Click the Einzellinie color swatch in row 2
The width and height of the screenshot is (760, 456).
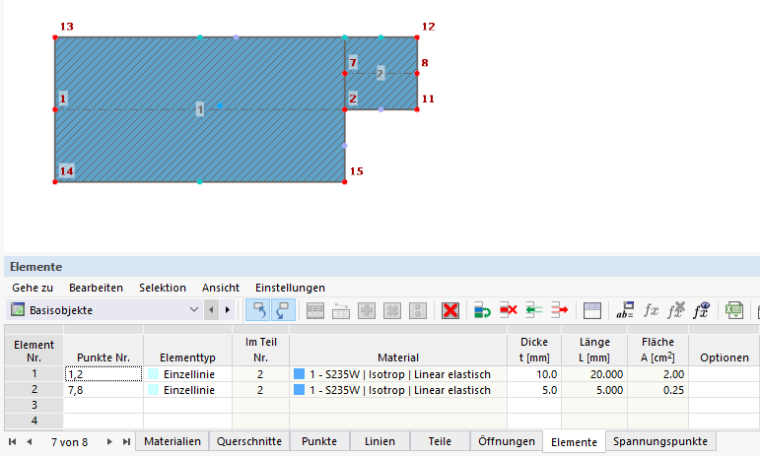tap(153, 390)
